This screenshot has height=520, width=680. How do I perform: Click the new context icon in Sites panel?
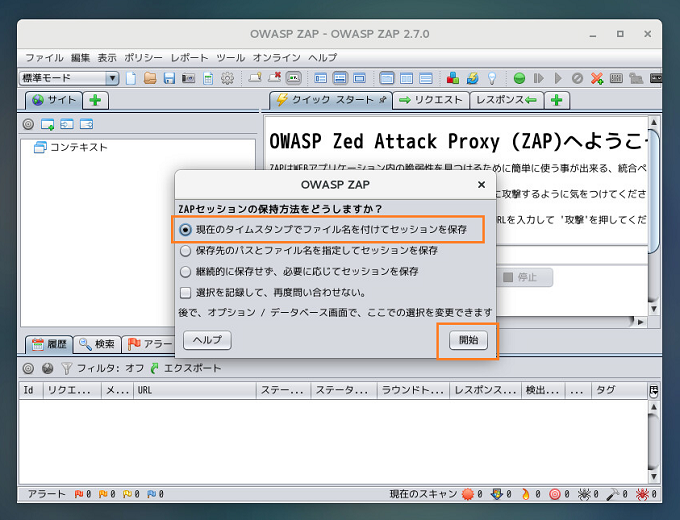[x=48, y=124]
